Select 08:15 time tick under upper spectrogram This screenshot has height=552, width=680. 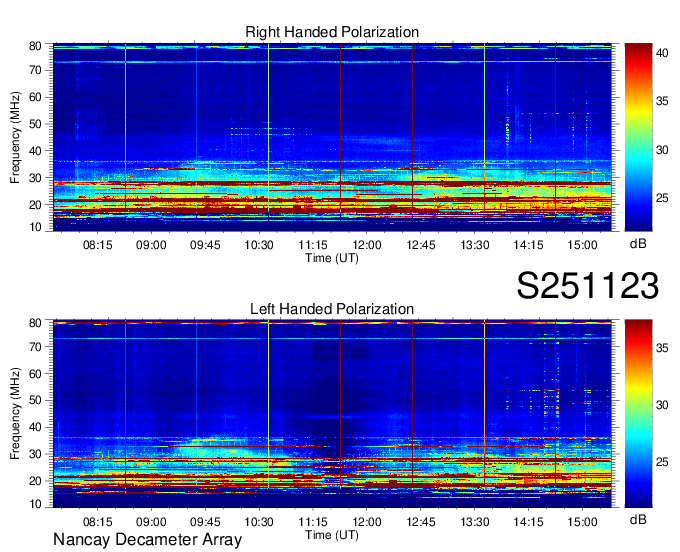[97, 244]
